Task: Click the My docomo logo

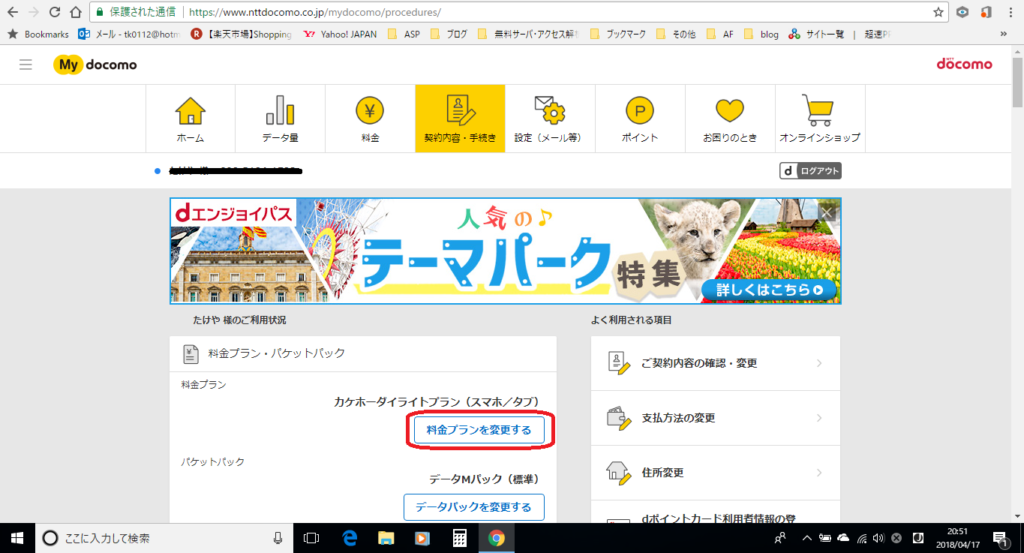Action: tap(95, 65)
